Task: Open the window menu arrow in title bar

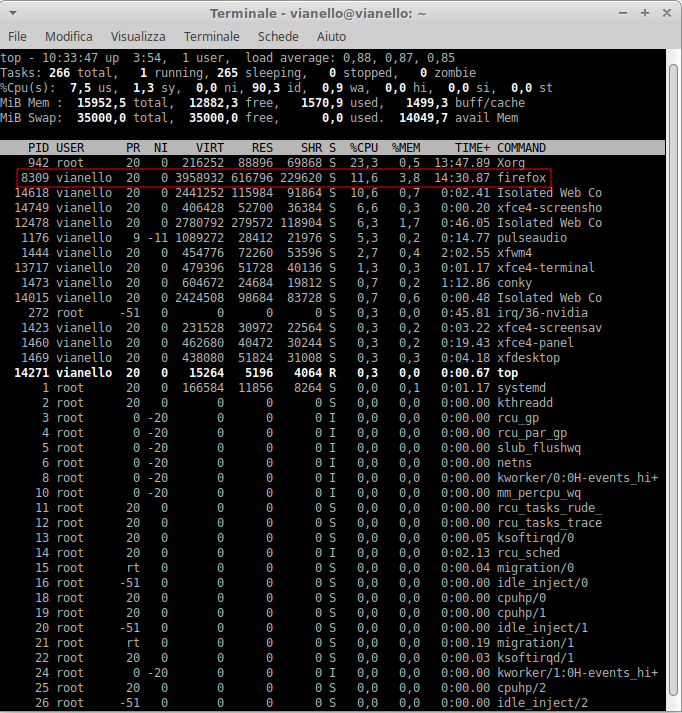Action: coord(13,14)
